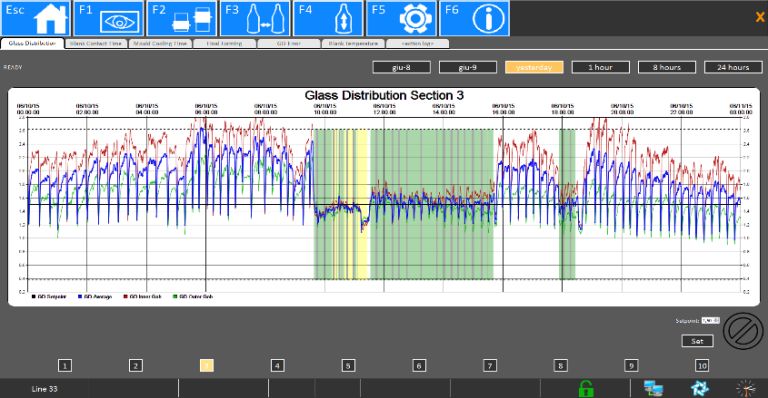Screen dimensions: 768x398
Task: Select section 6
Action: pyautogui.click(x=419, y=365)
